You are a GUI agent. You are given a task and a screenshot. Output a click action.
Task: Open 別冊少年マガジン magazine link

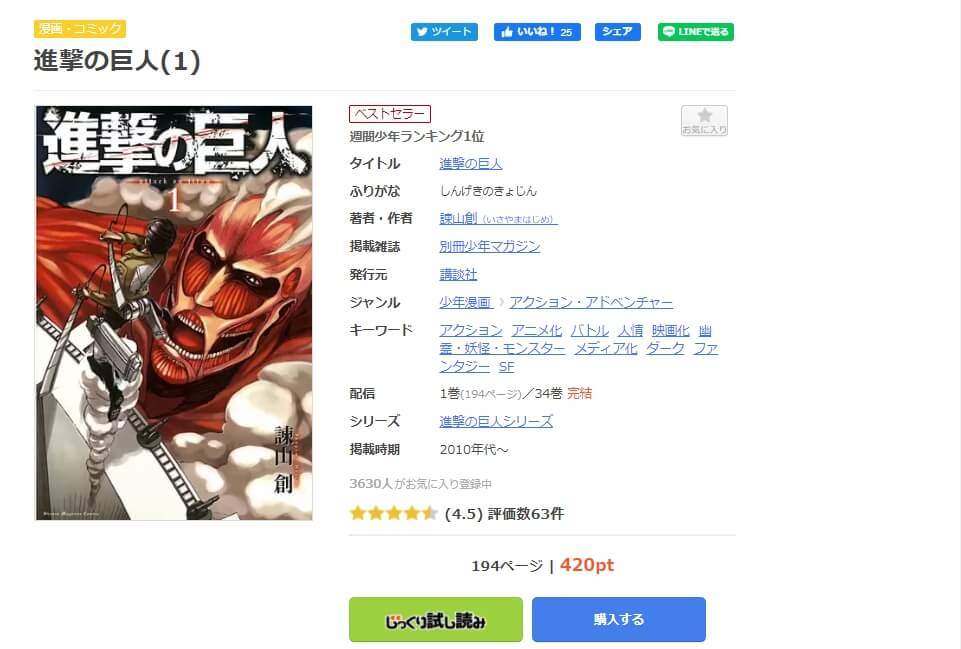490,246
